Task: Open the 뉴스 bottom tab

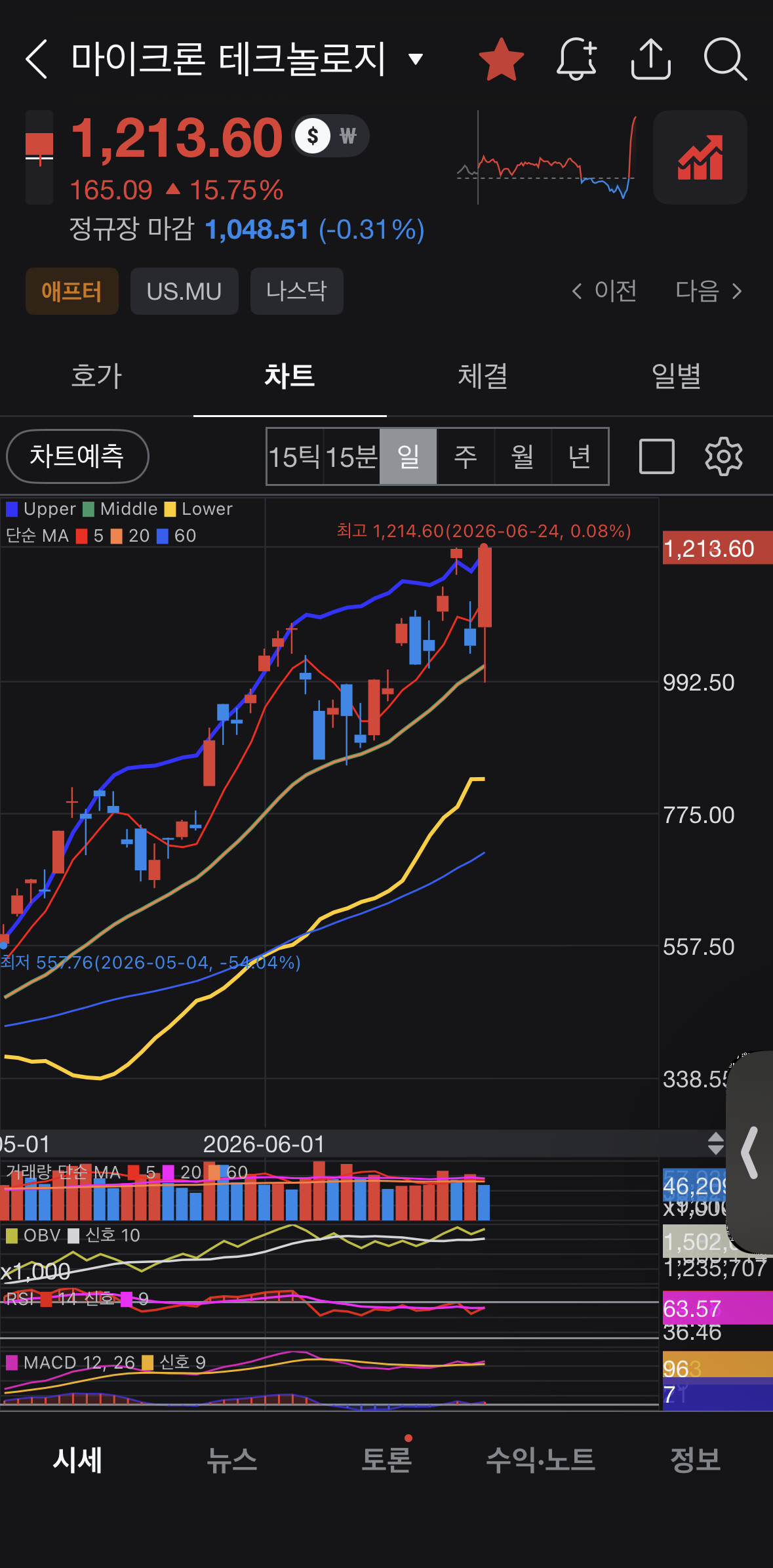Action: tap(231, 1460)
